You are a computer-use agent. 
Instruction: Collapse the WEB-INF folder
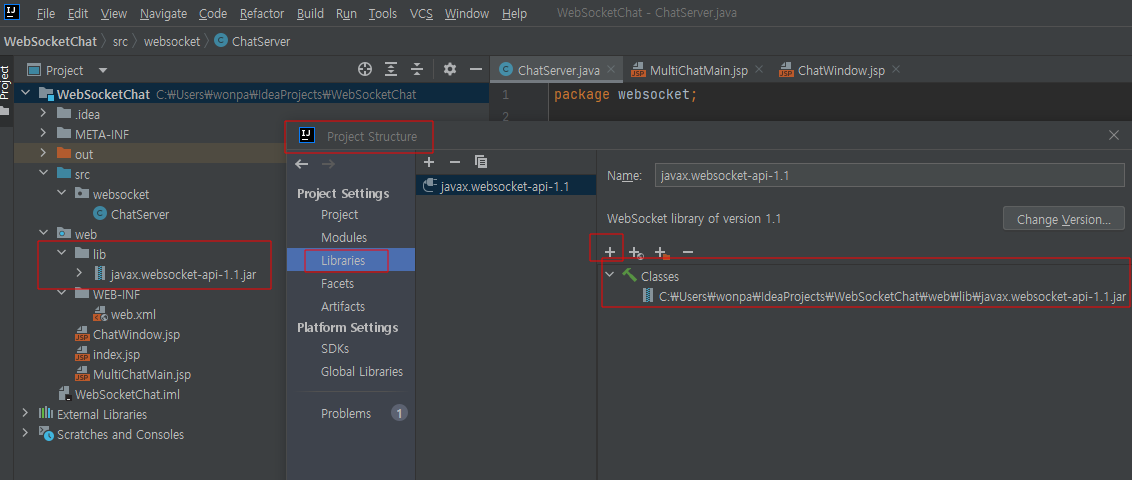coord(61,294)
